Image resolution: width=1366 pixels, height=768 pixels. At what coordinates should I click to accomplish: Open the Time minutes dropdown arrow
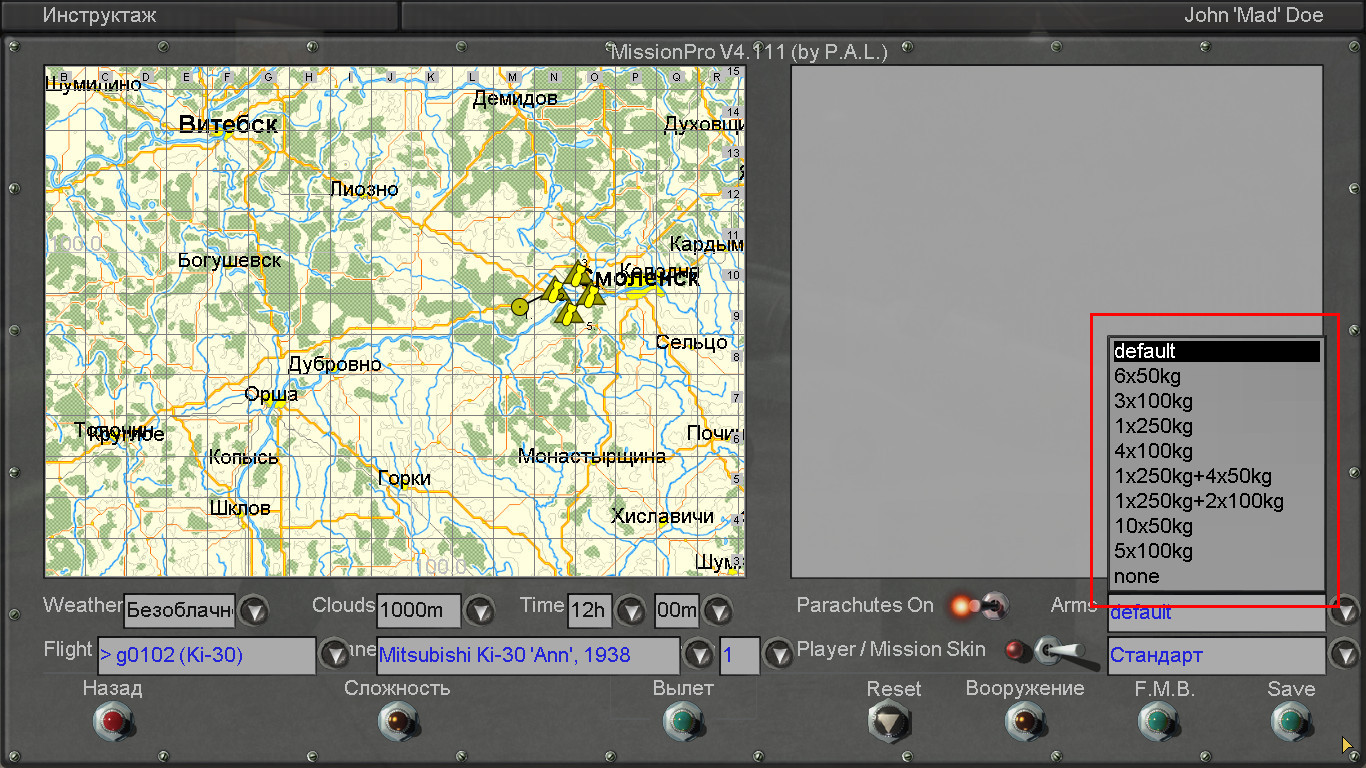click(717, 610)
